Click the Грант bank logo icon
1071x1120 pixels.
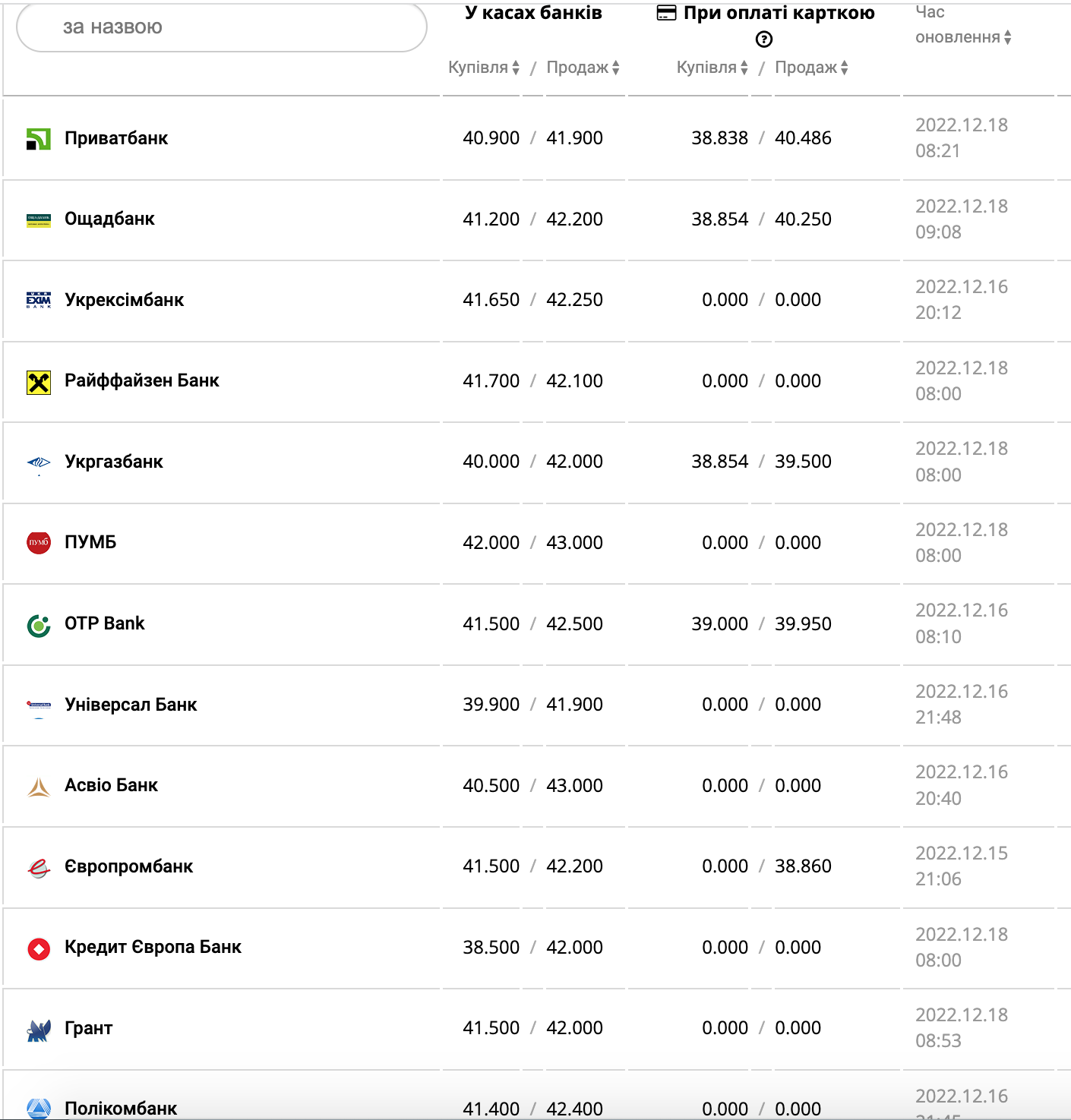pos(39,1030)
